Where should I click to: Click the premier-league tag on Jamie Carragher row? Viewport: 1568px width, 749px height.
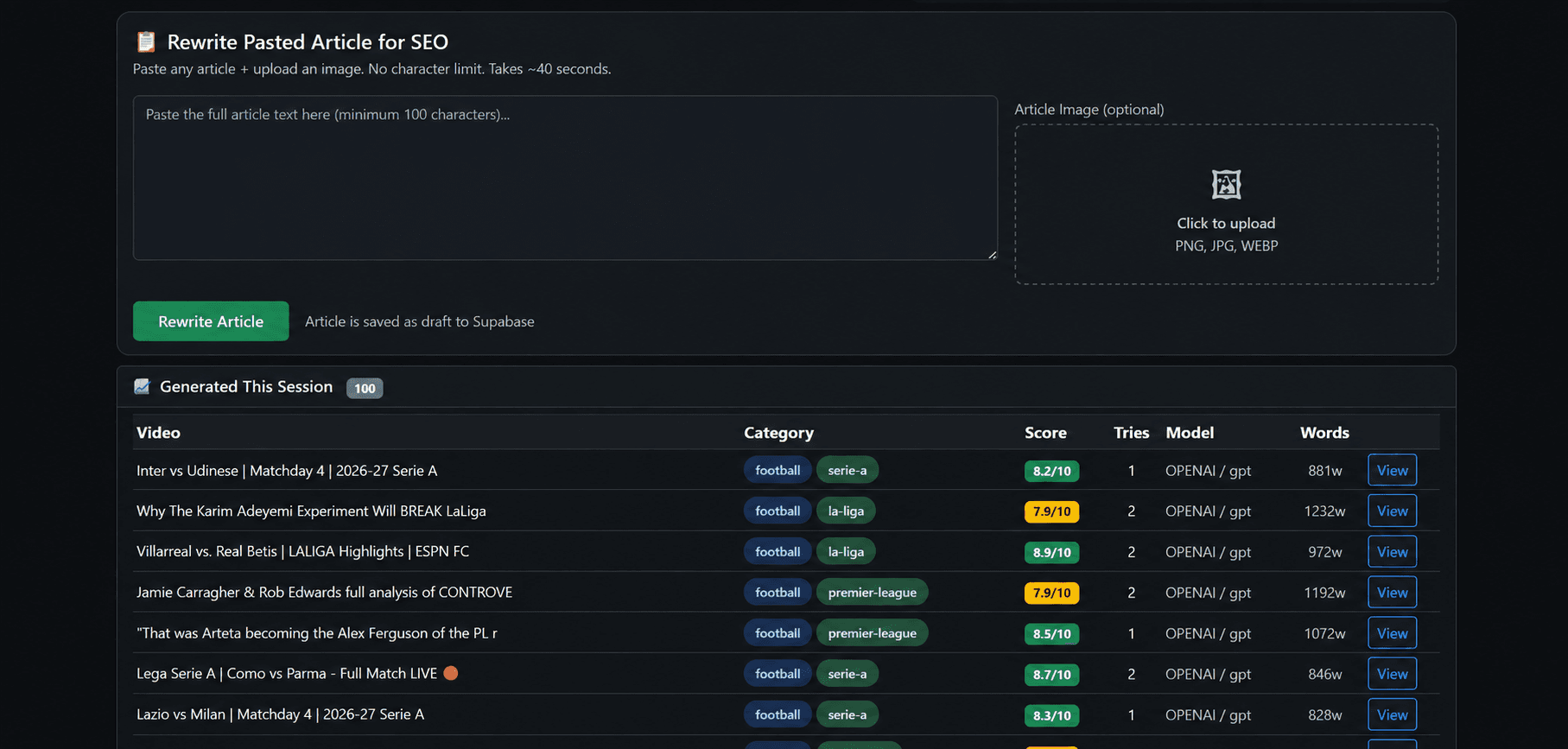(872, 592)
